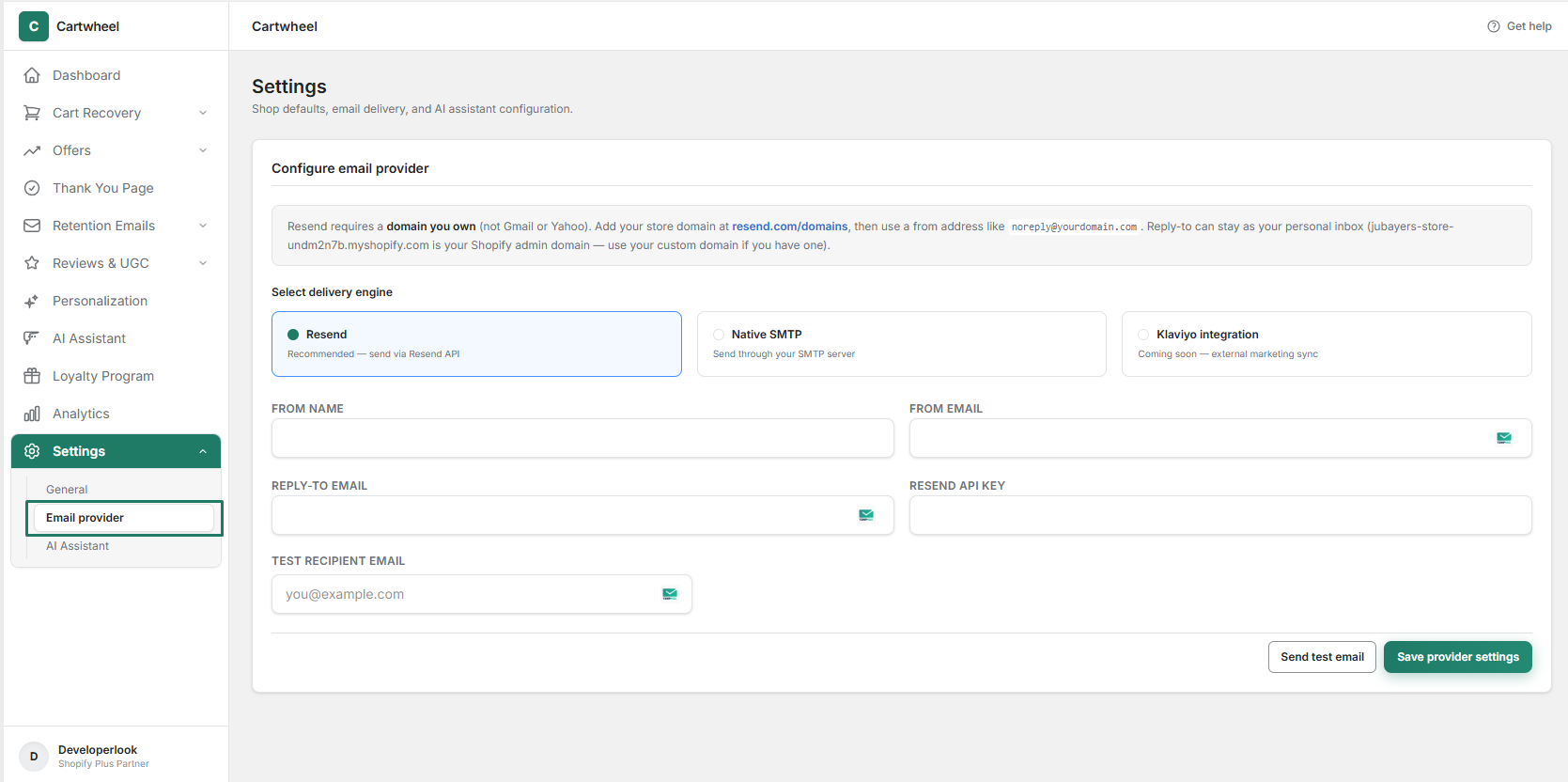Click the Get help question icon
The width and height of the screenshot is (1568, 782).
[1494, 26]
